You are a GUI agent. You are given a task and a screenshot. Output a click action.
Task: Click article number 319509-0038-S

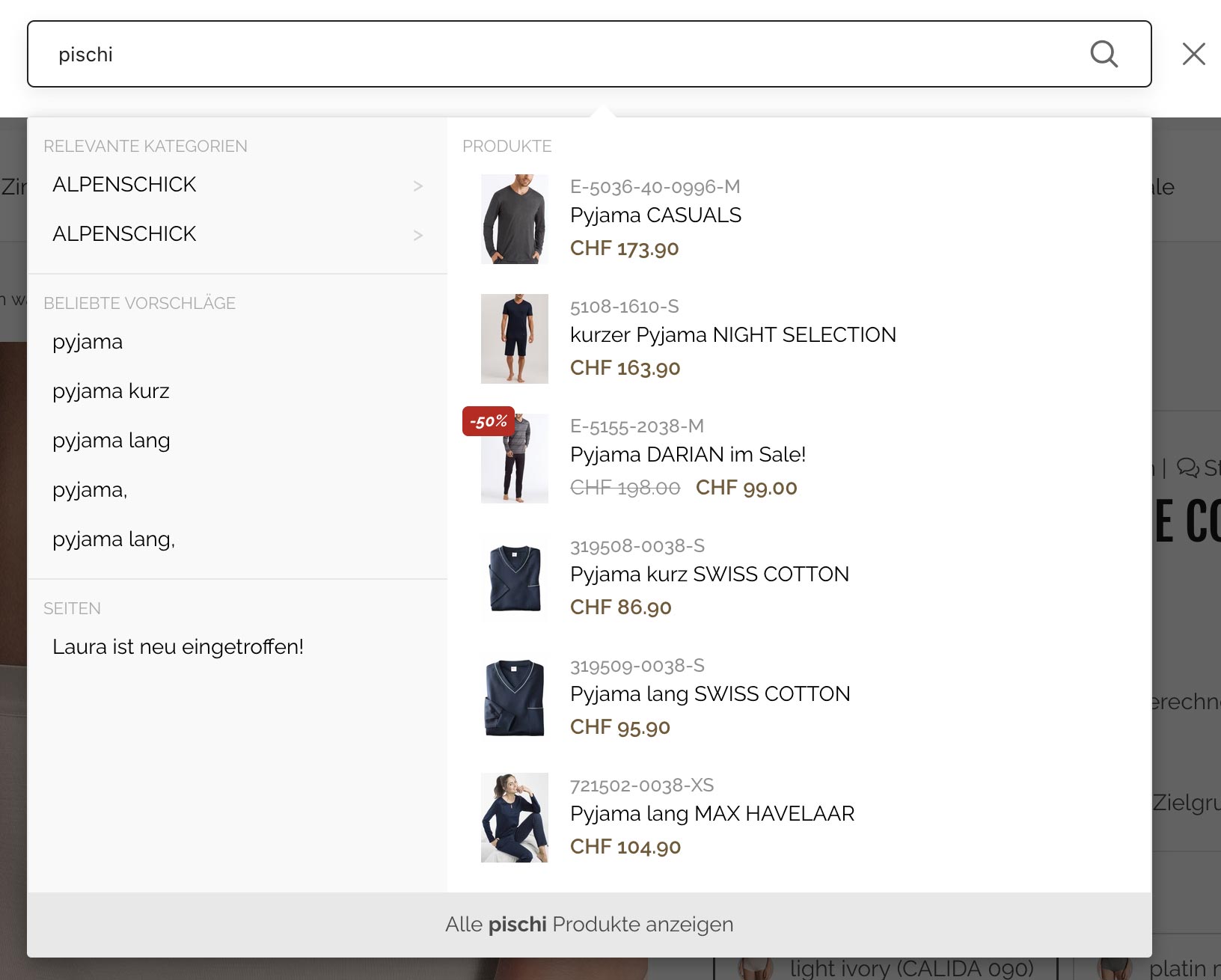click(x=637, y=666)
